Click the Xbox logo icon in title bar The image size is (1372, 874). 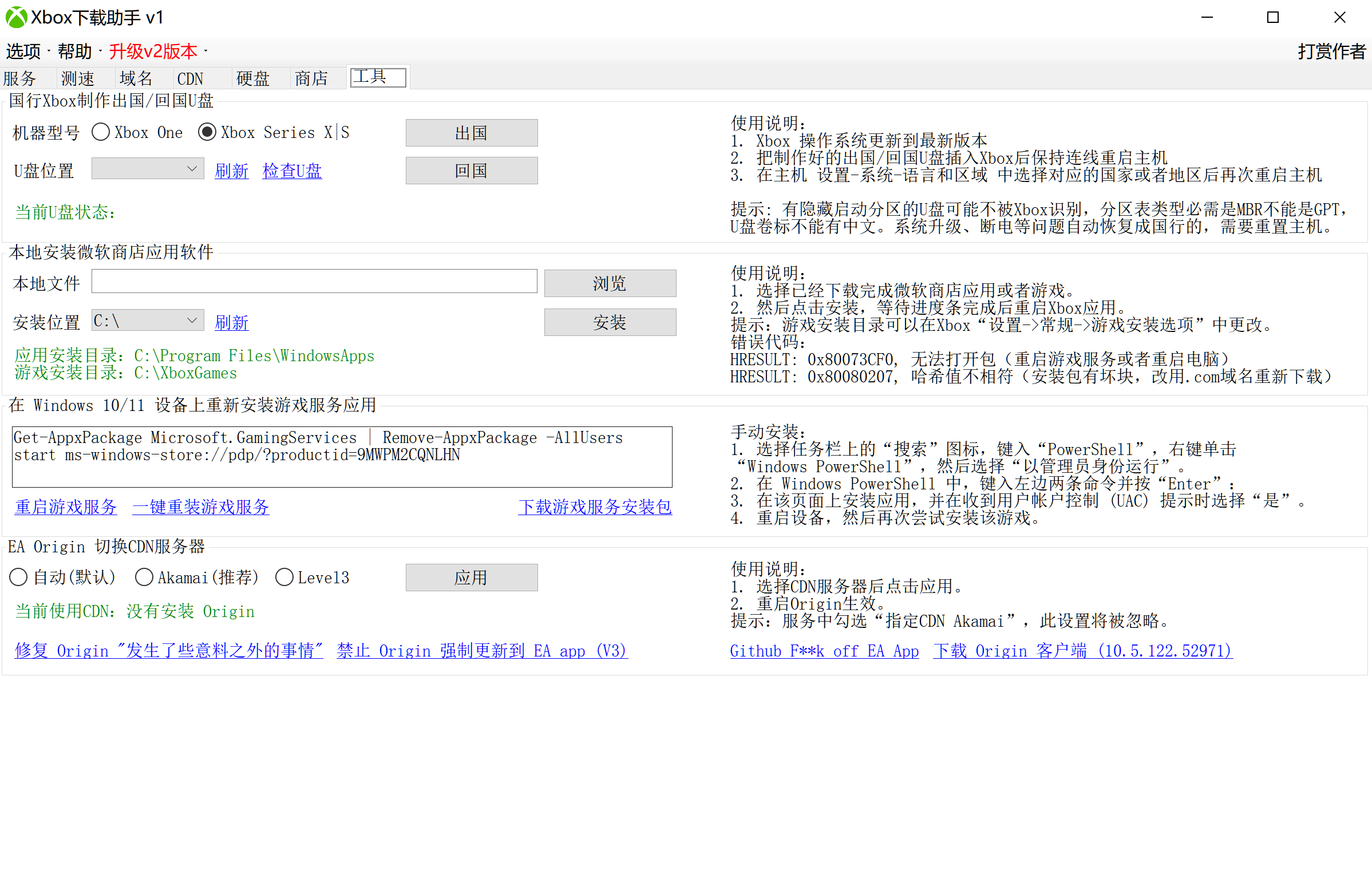tap(16, 17)
